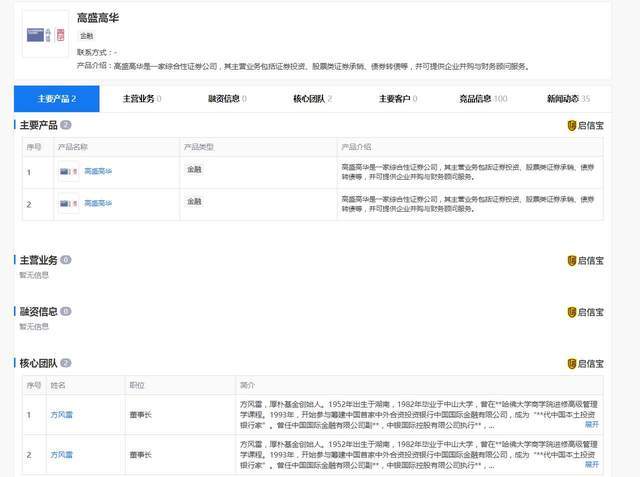The width and height of the screenshot is (640, 477).
Task: Click product logo thumbnail in row 1
Action: coord(69,172)
